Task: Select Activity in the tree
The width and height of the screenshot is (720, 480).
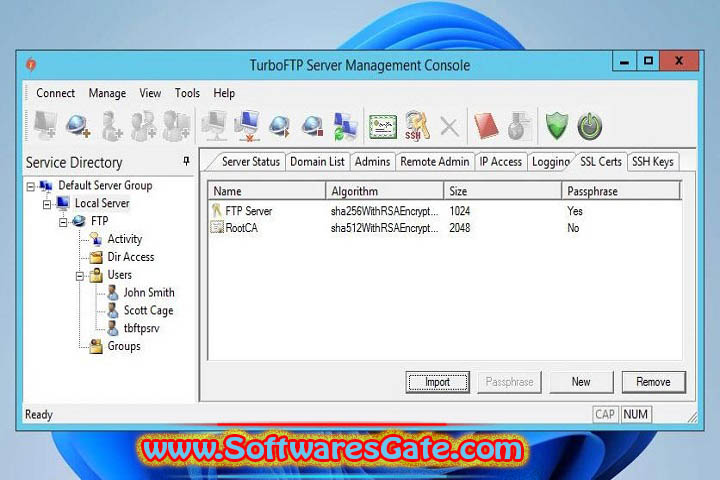Action: [x=124, y=239]
